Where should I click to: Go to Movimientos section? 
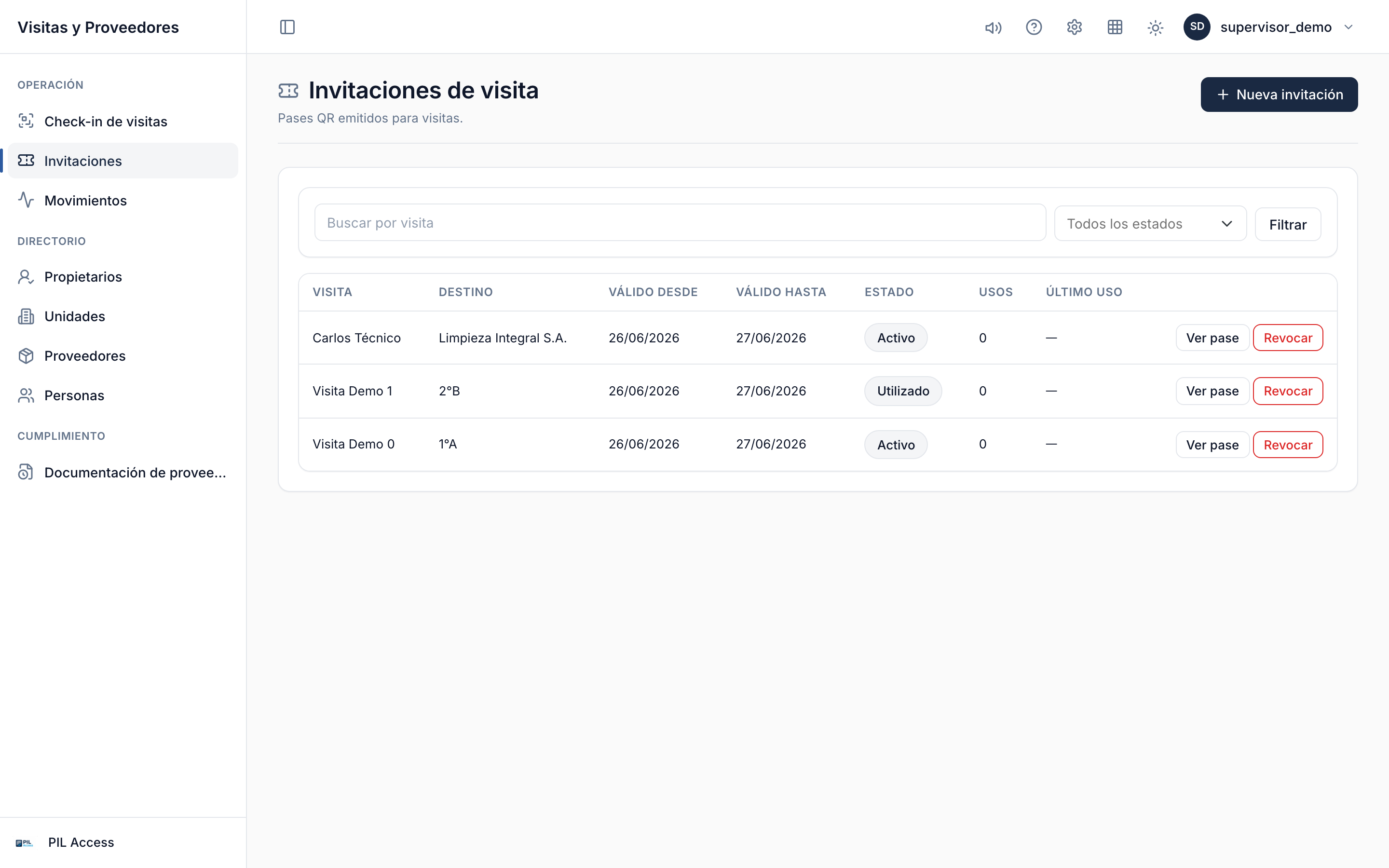pos(123,200)
